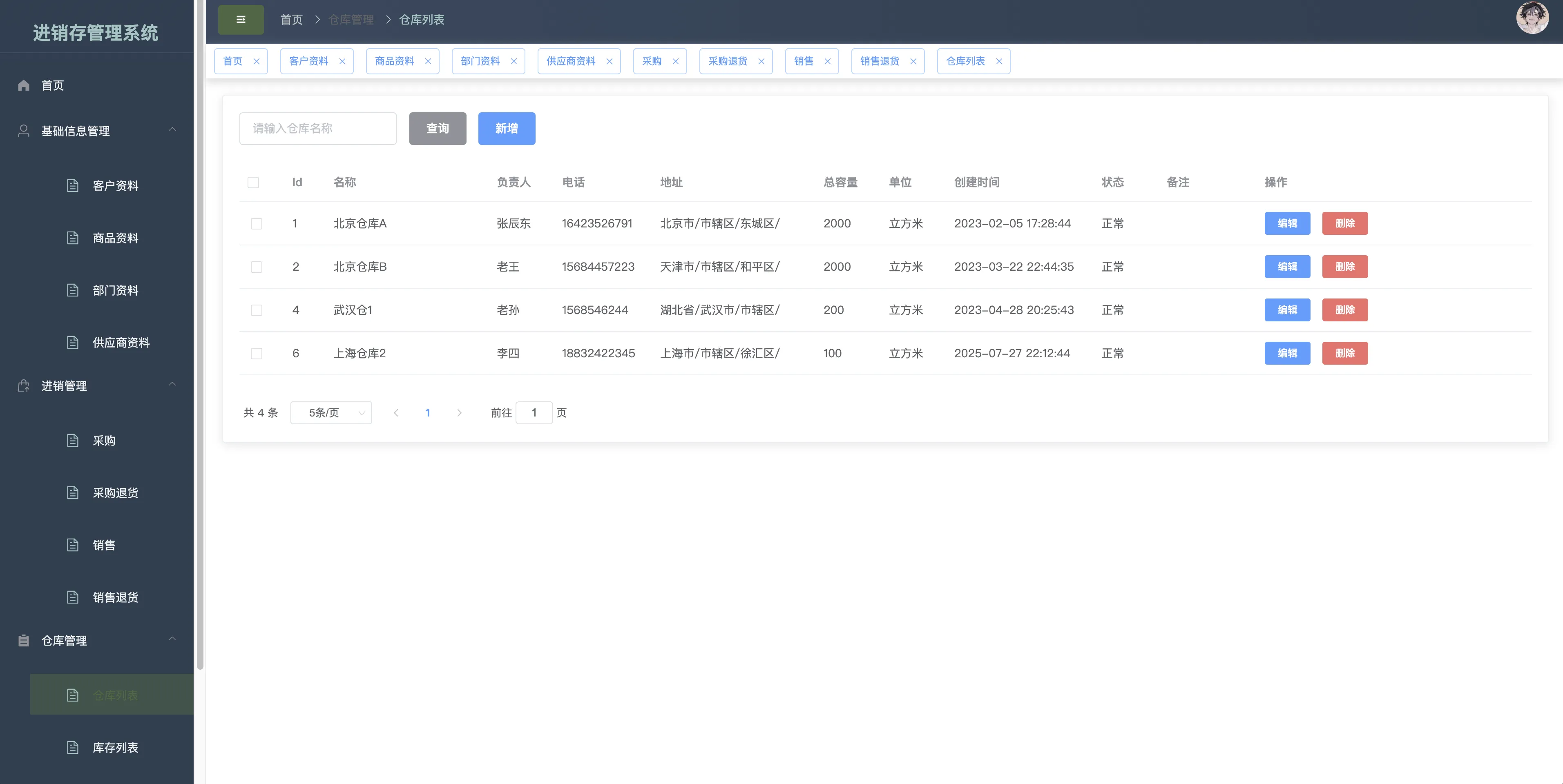Delete the 武汉仓1 warehouse row

click(1344, 310)
